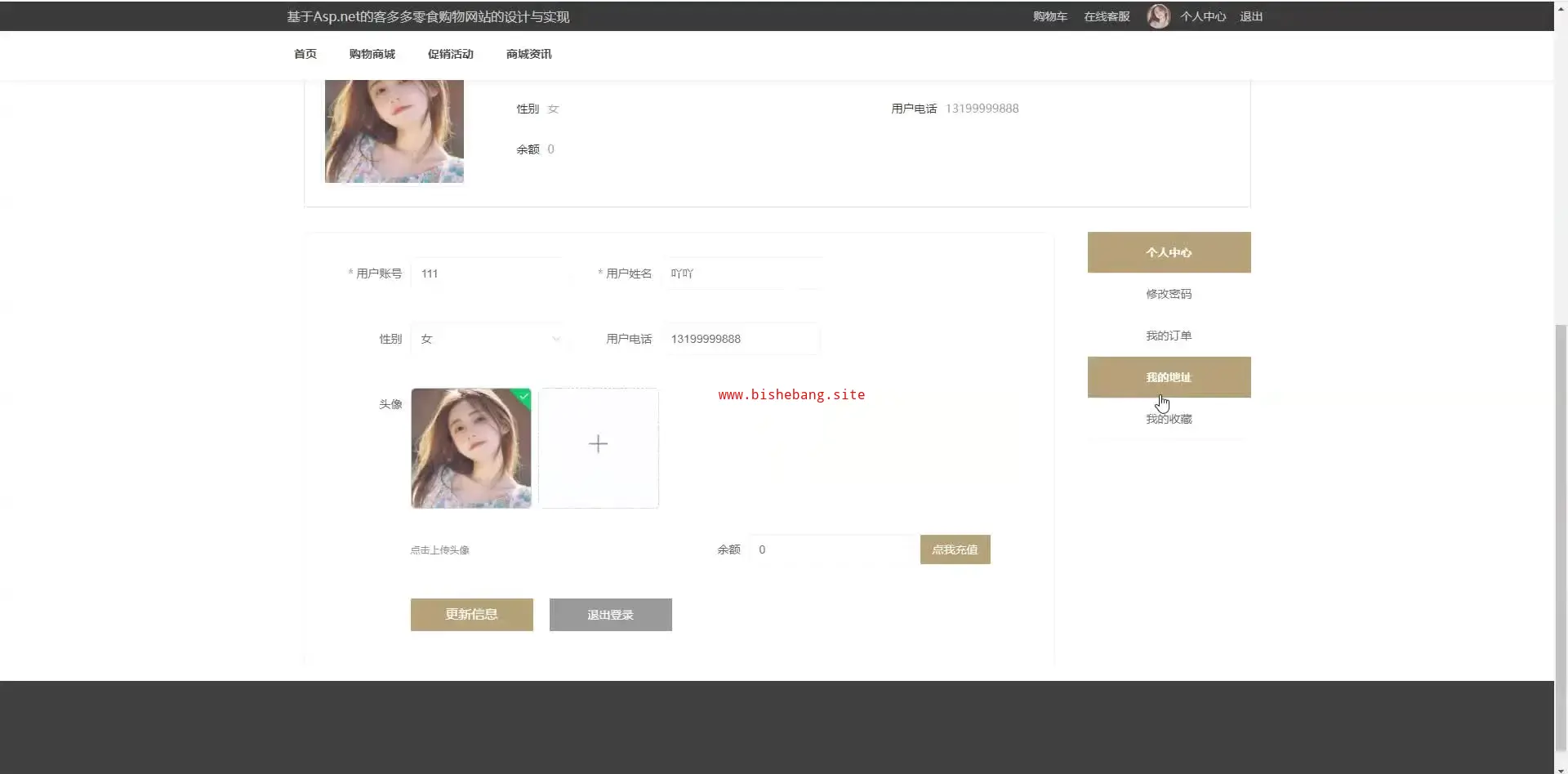Click the phone number text 13199999888 in profile summary
Image resolution: width=1568 pixels, height=774 pixels.
click(x=982, y=109)
